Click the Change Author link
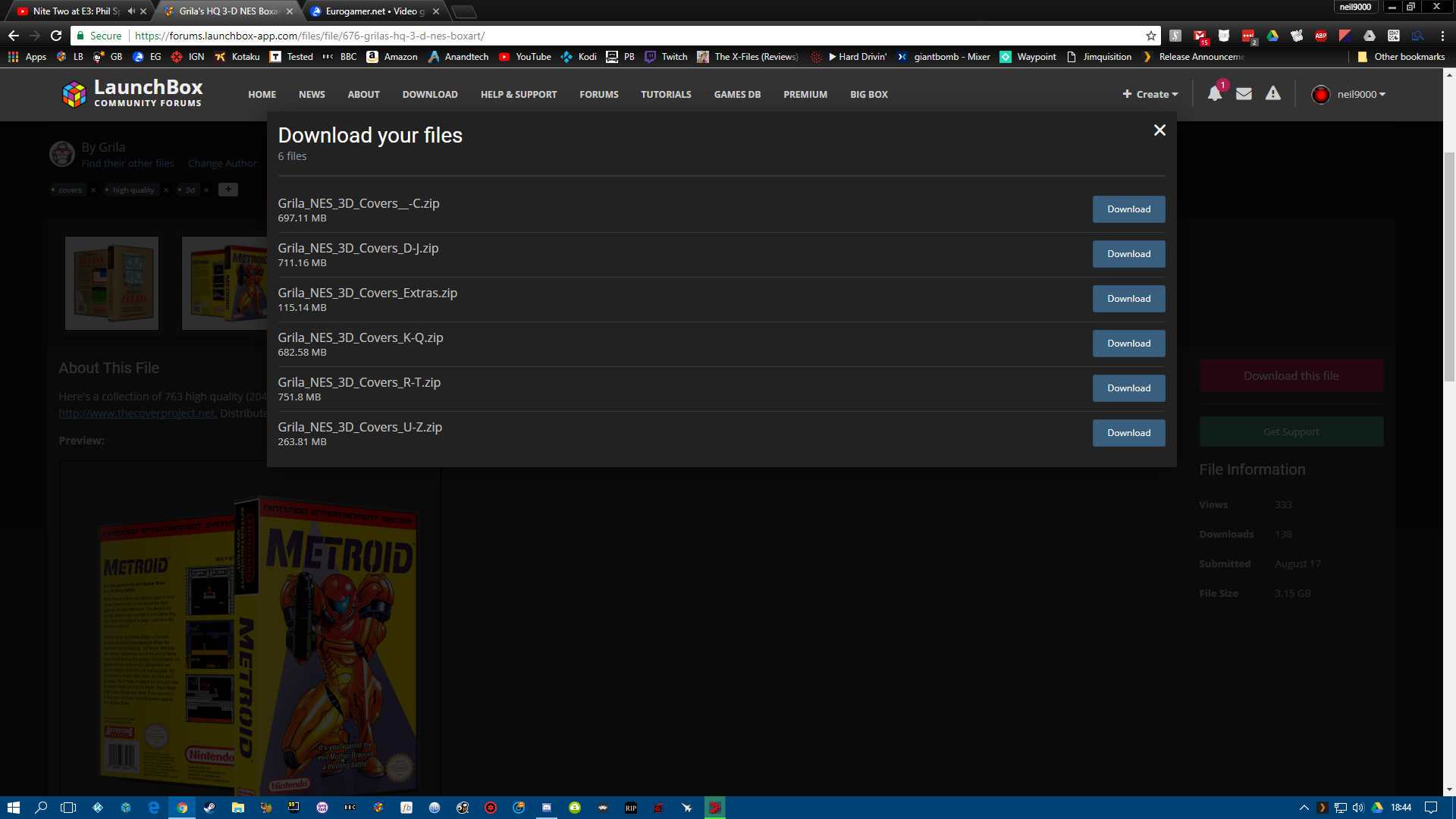The image size is (1456, 819). coord(222,164)
